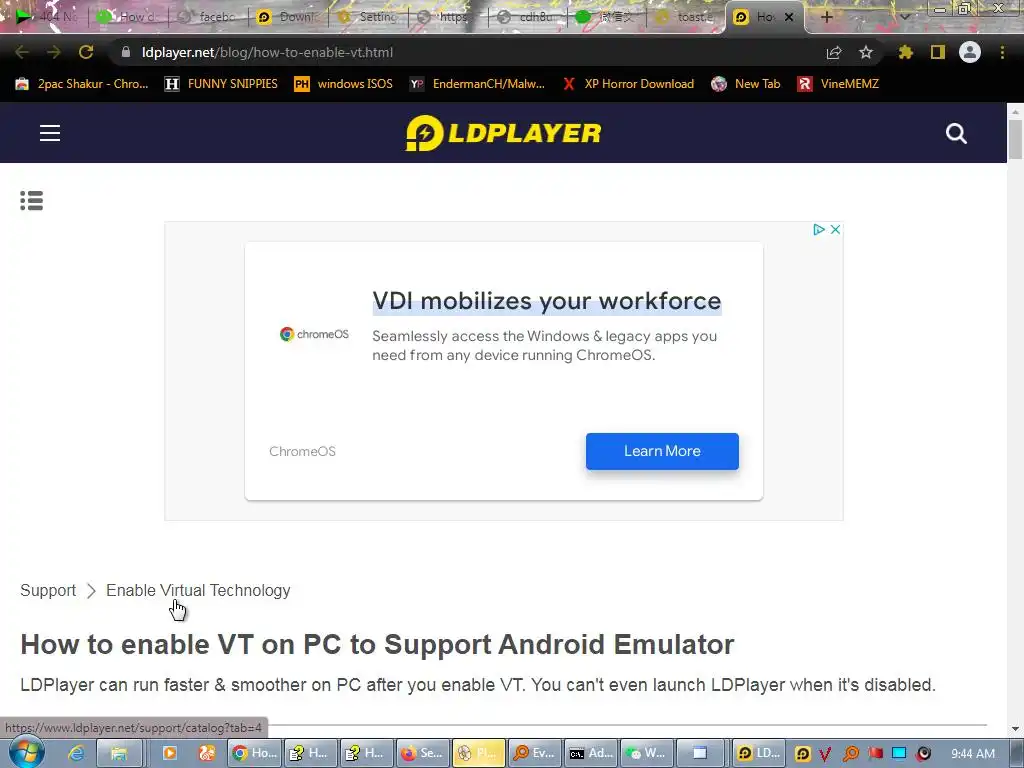Close the ChromeOS advertisement
The image size is (1024, 768).
pyautogui.click(x=835, y=229)
